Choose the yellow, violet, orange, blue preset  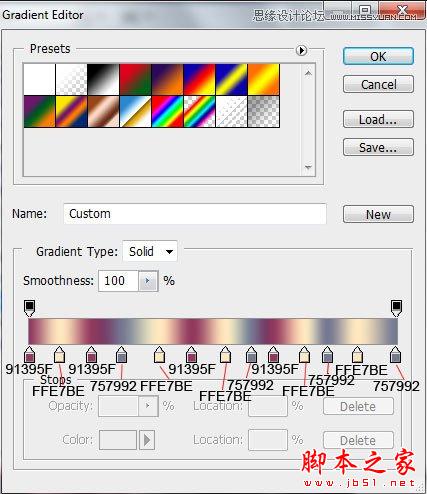pos(71,111)
